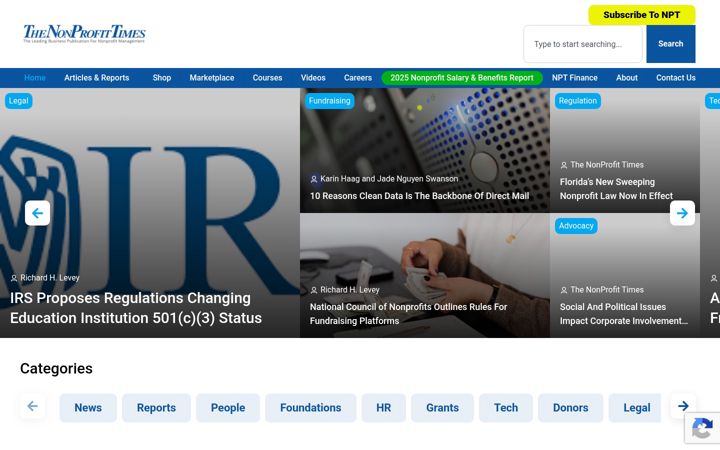
Task: Open the Courses menu item
Action: pyautogui.click(x=267, y=78)
